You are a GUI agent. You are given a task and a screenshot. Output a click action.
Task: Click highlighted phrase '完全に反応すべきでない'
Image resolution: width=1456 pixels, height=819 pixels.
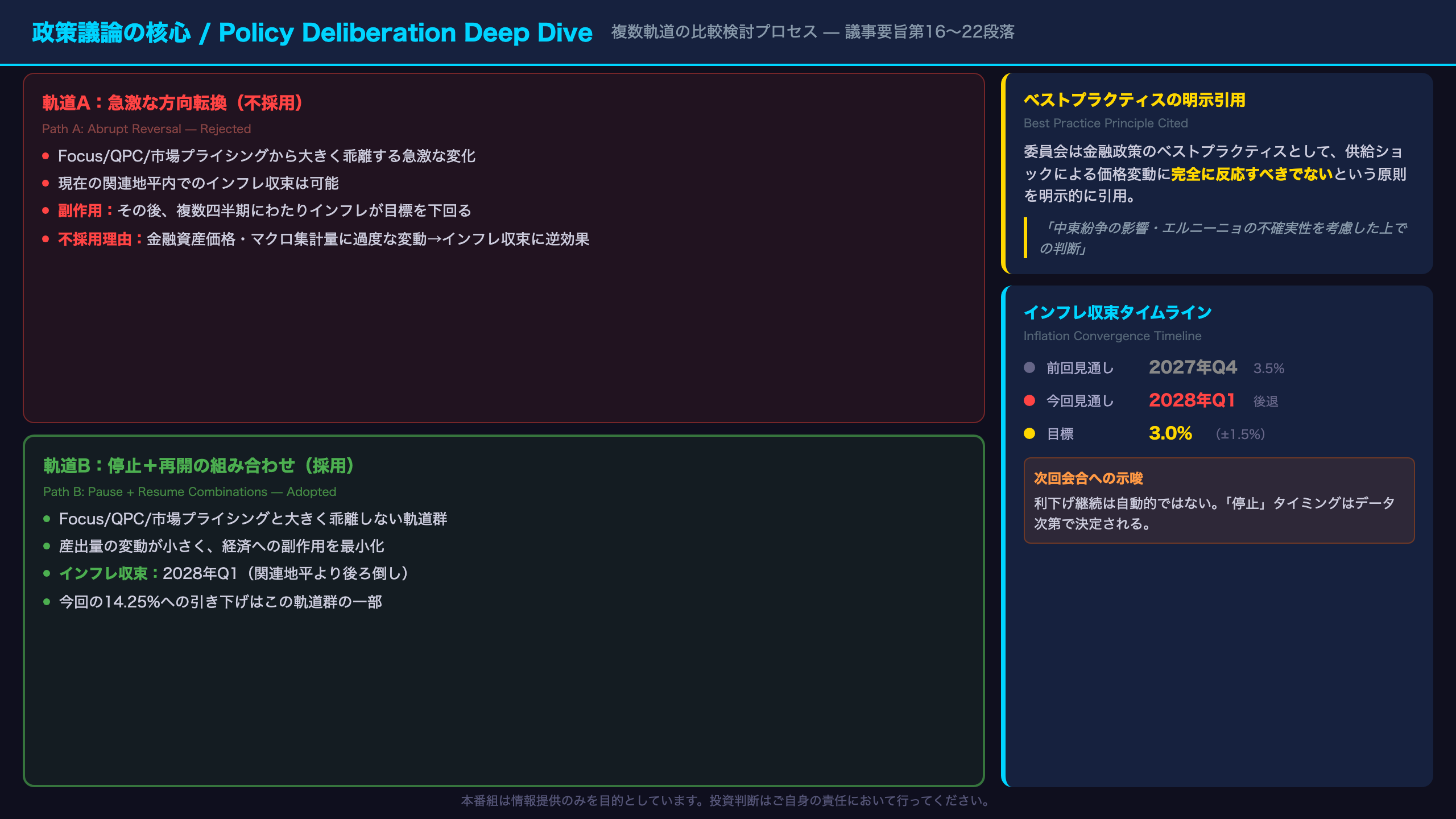tap(1252, 174)
